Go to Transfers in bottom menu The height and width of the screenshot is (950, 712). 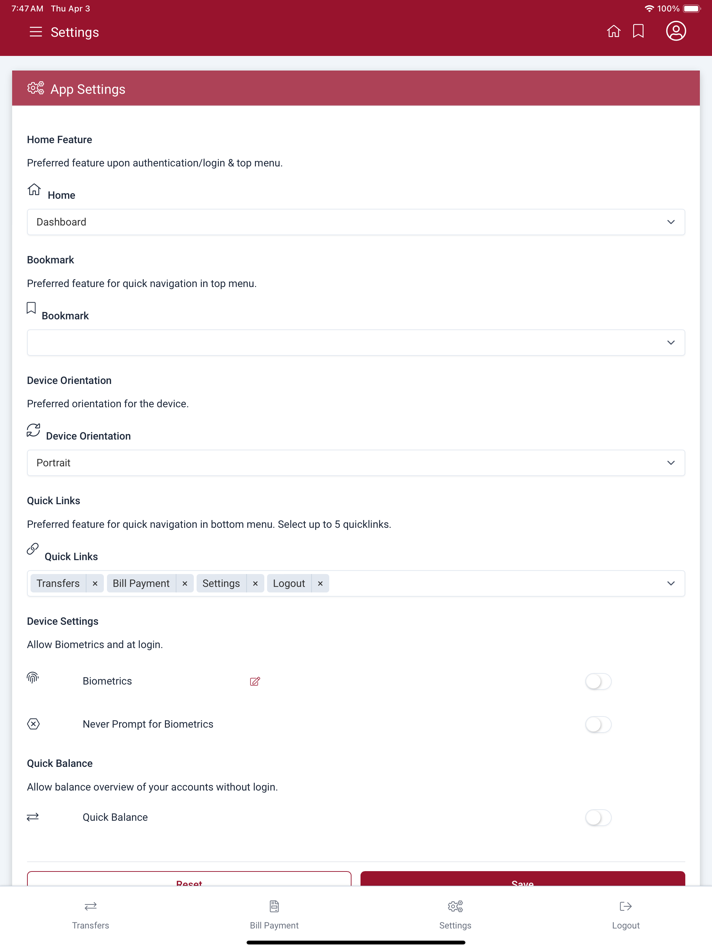[x=90, y=915]
